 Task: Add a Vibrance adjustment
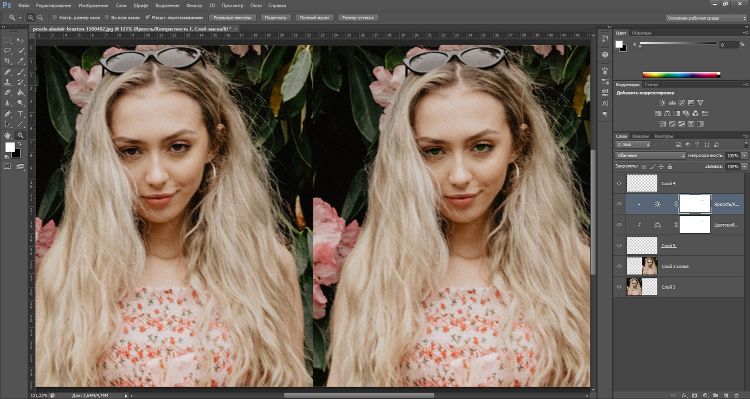click(700, 103)
